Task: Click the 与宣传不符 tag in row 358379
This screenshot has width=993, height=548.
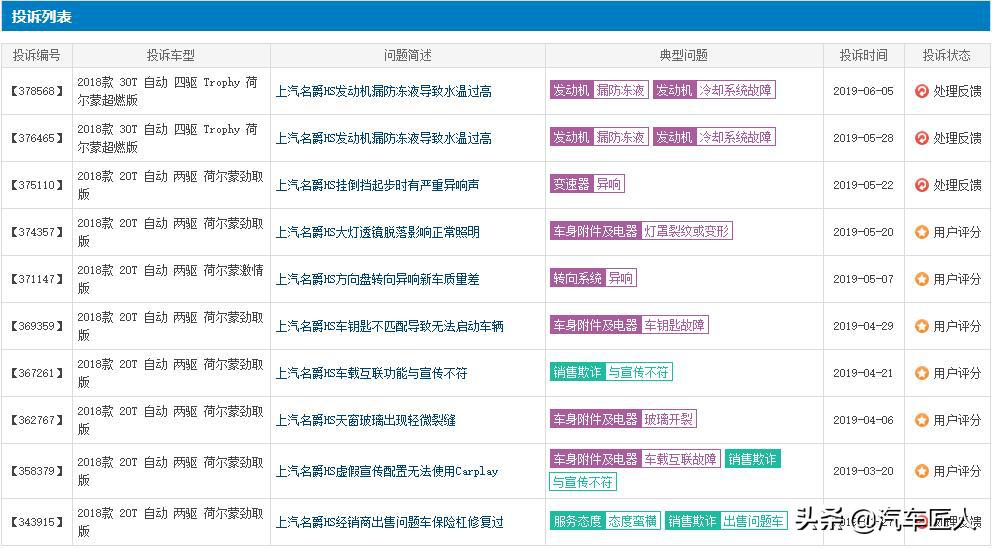Action: coord(583,483)
